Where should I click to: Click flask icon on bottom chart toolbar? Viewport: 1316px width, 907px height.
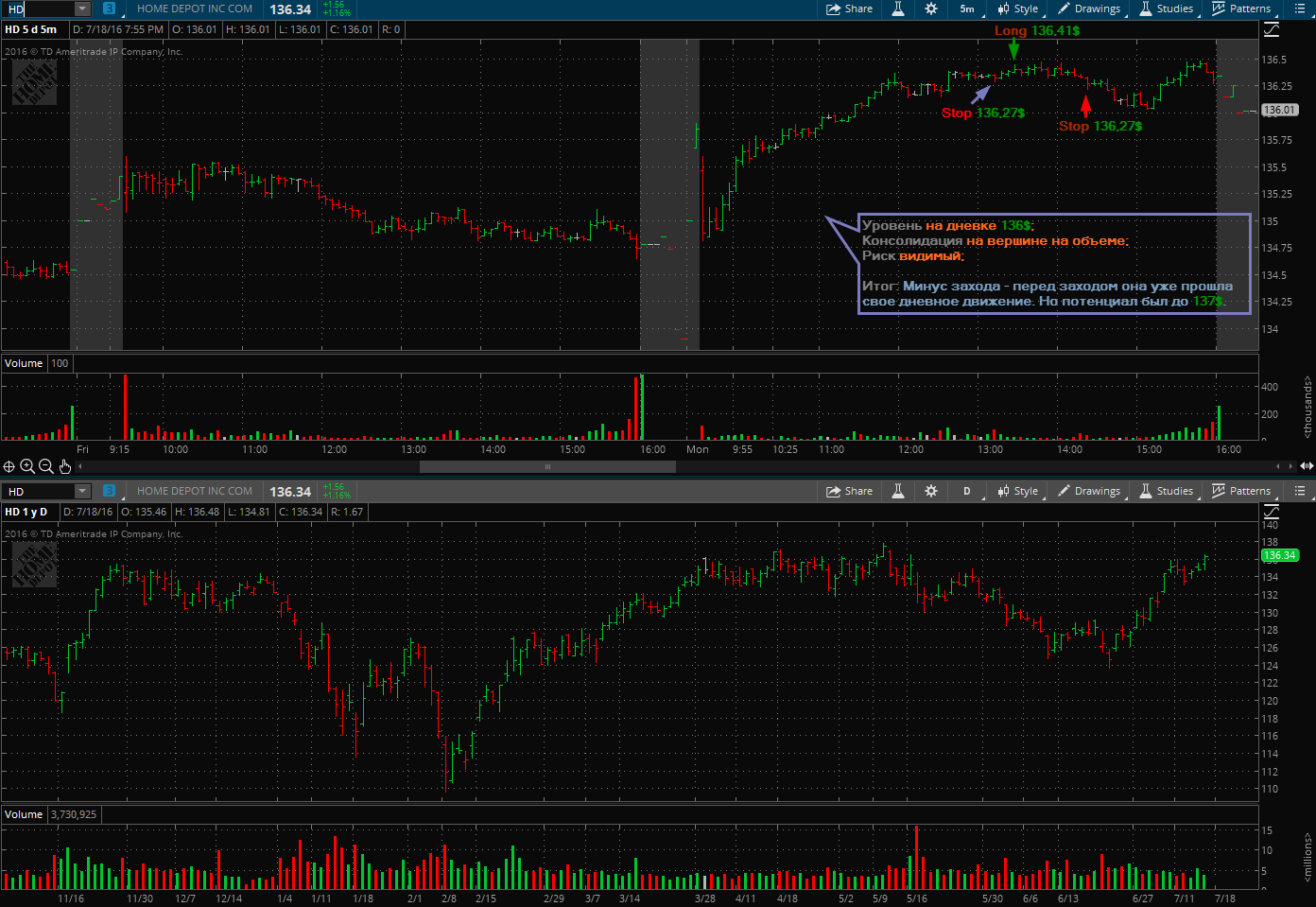coord(898,491)
